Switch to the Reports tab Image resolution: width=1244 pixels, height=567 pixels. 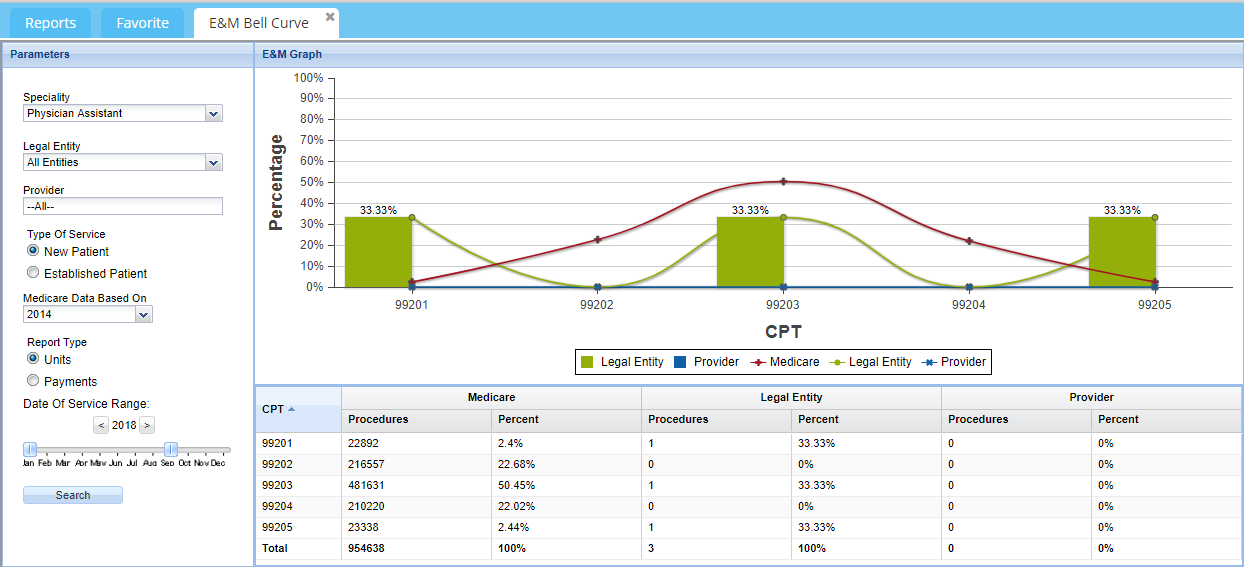[50, 23]
